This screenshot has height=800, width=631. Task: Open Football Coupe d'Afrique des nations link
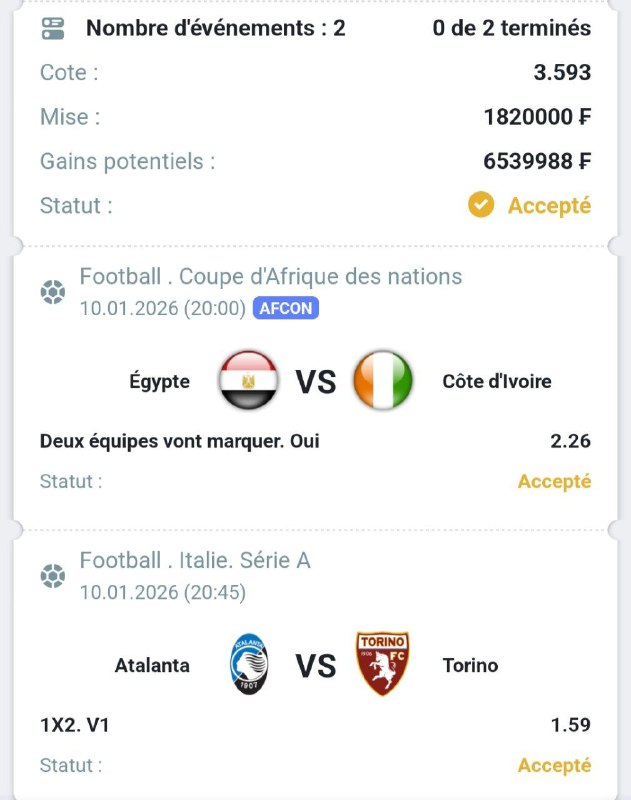click(x=271, y=276)
